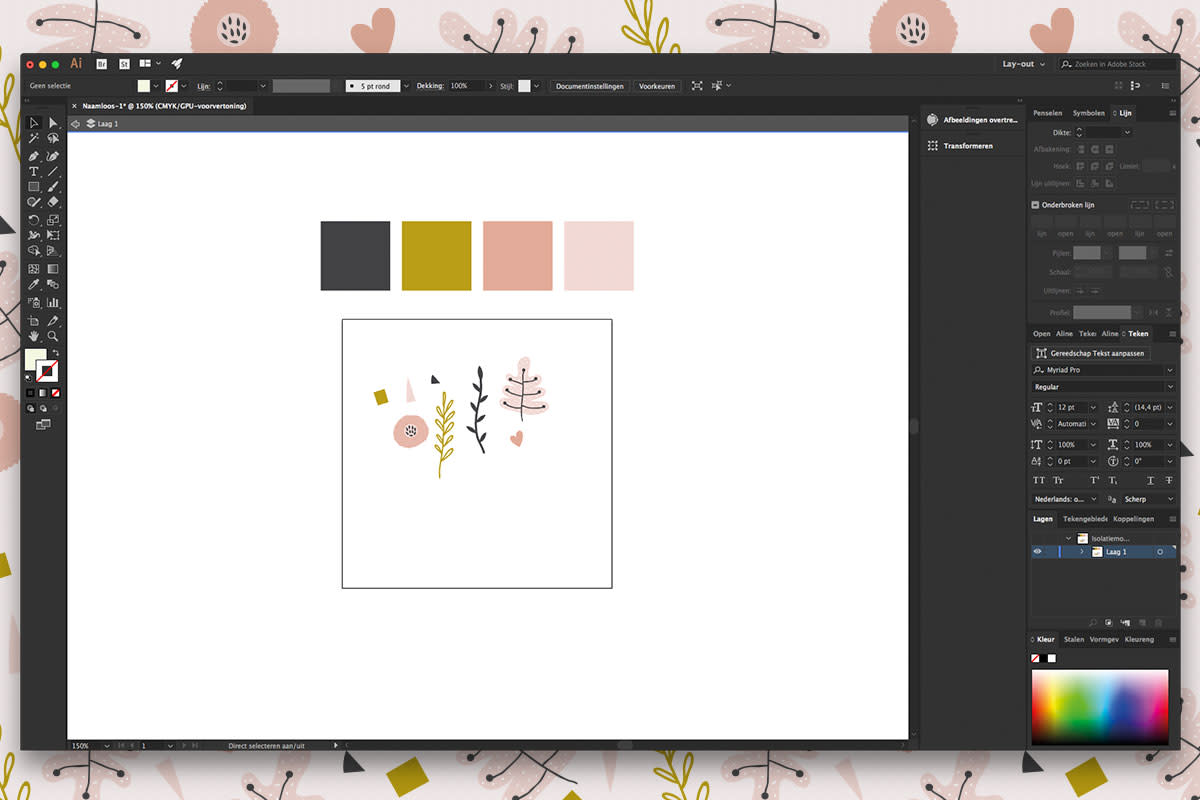Switch to the Symbolen tab
Image resolution: width=1200 pixels, height=800 pixels.
click(x=1089, y=113)
